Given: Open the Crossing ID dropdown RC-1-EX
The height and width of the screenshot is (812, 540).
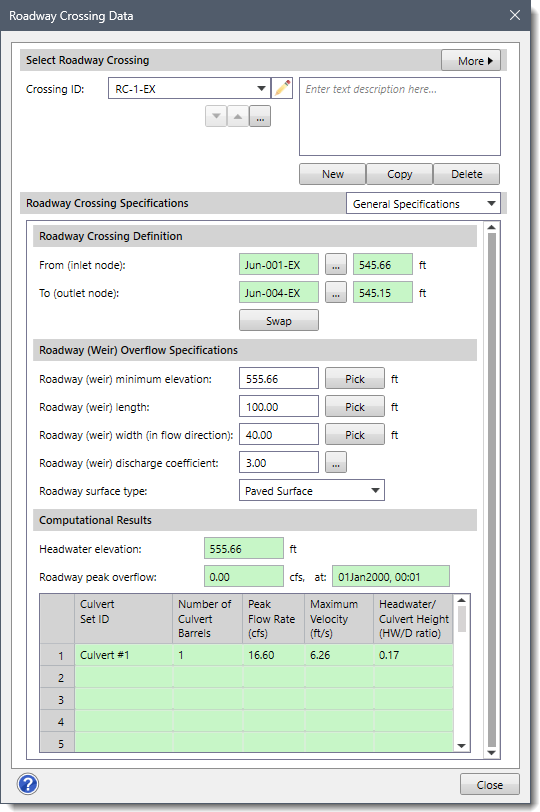Looking at the screenshot, I should 189,89.
